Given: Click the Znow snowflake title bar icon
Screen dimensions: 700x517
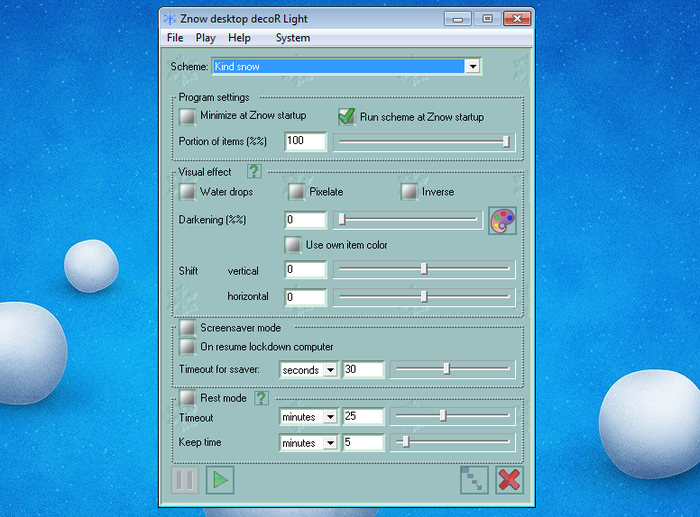Looking at the screenshot, I should (x=170, y=19).
